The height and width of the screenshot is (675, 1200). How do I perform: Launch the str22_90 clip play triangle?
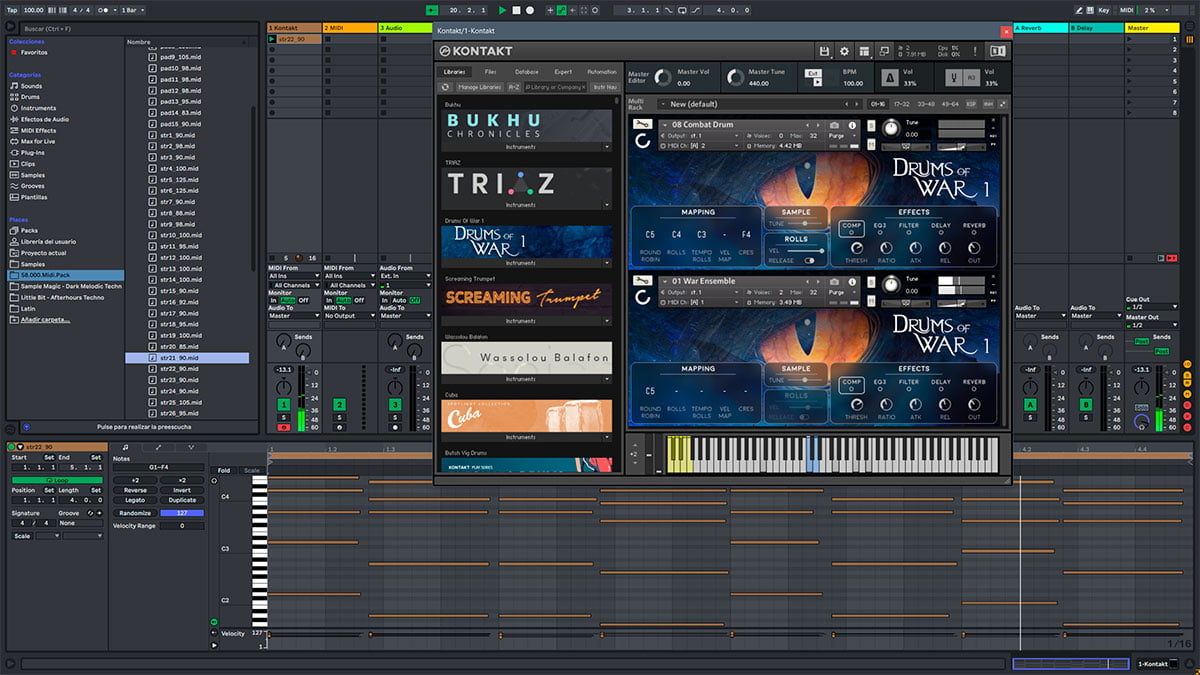(x=273, y=39)
